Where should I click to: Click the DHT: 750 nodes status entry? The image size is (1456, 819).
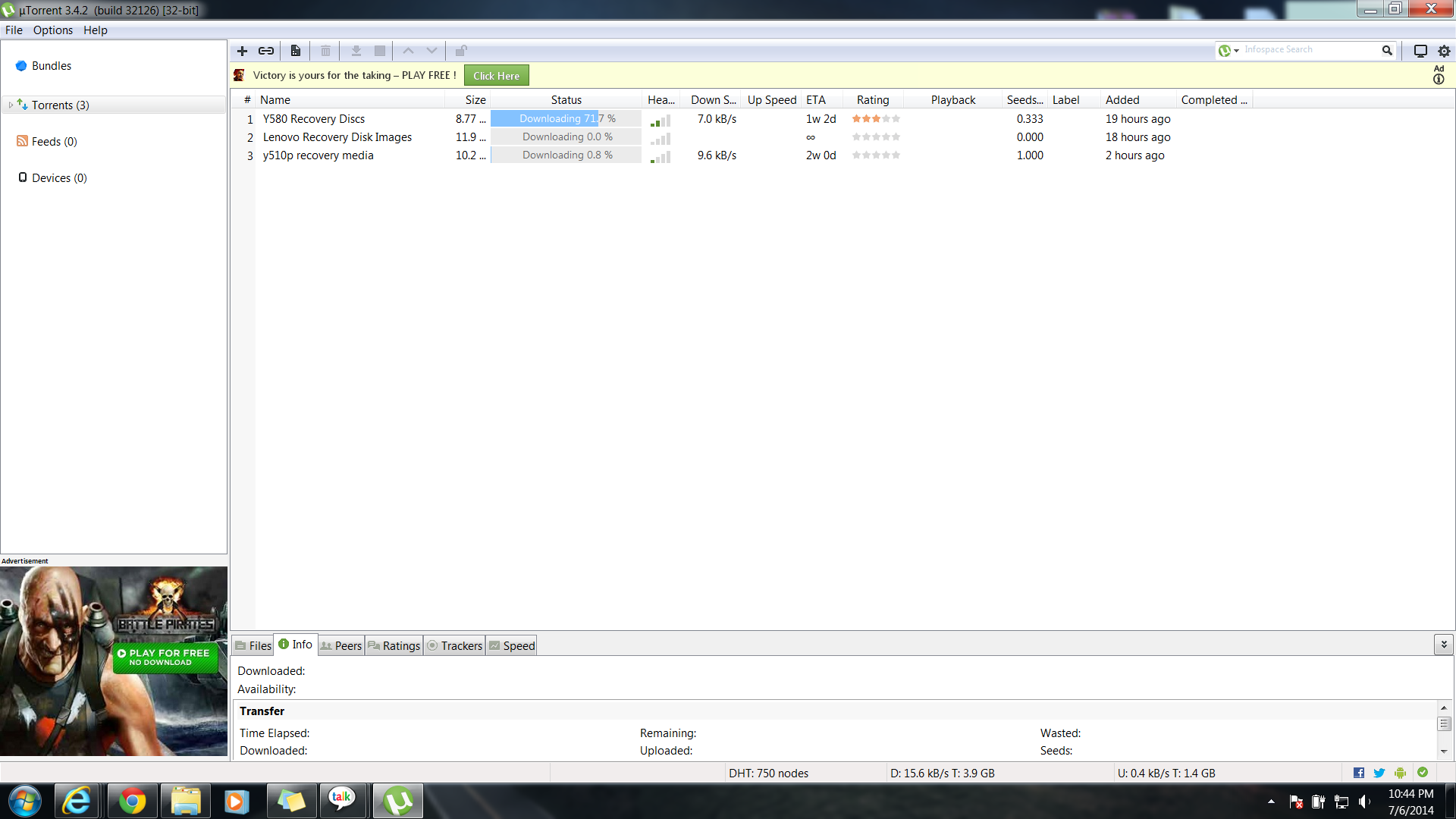pyautogui.click(x=768, y=773)
